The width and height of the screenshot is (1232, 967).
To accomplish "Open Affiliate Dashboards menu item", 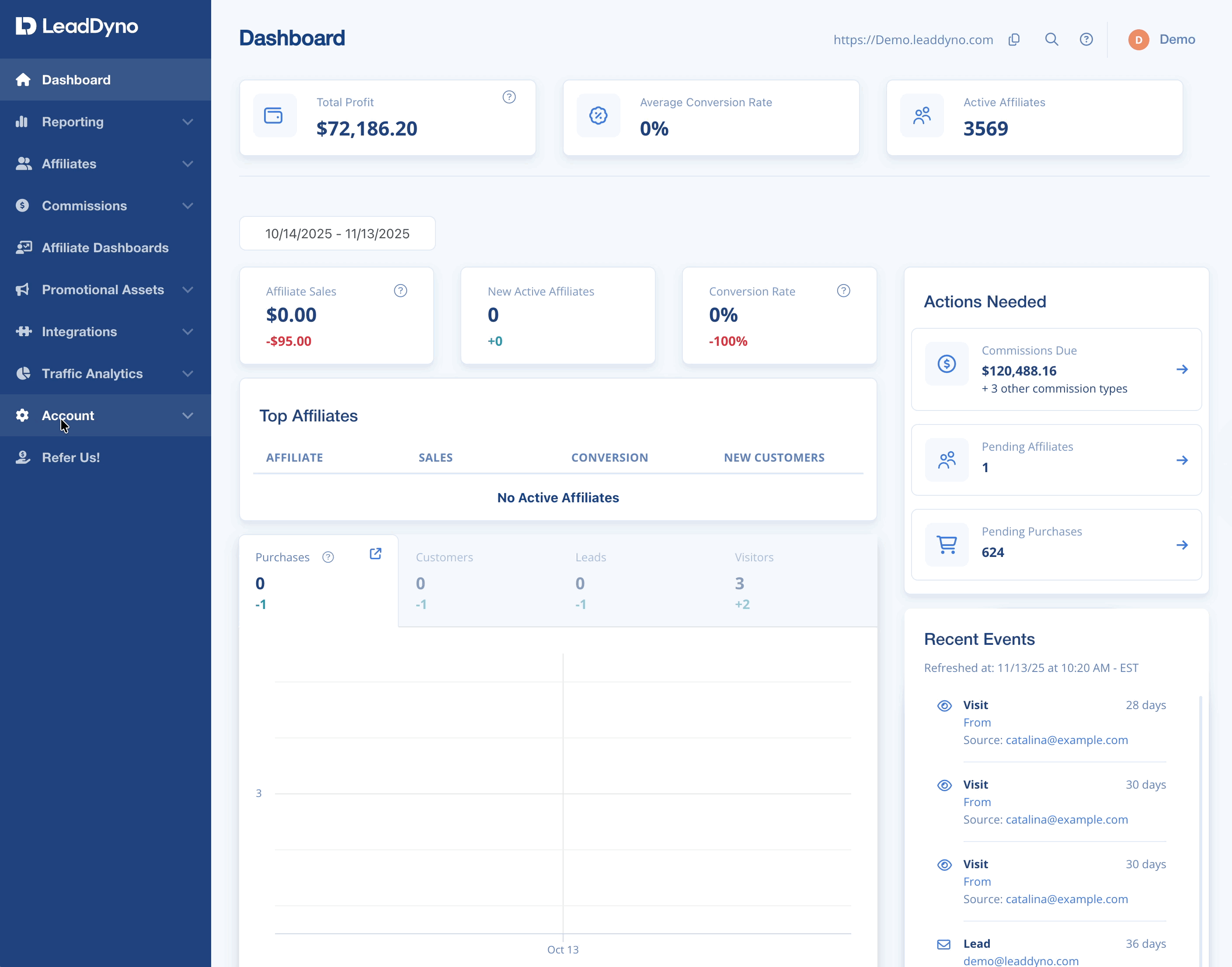I will tap(105, 247).
